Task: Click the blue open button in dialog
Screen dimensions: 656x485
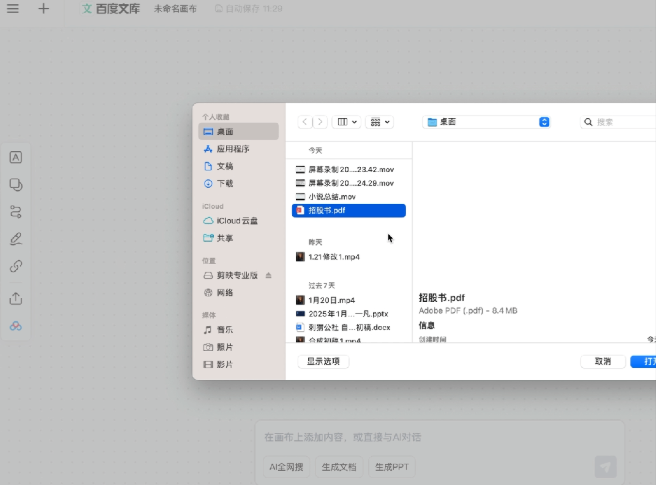Action: point(643,361)
